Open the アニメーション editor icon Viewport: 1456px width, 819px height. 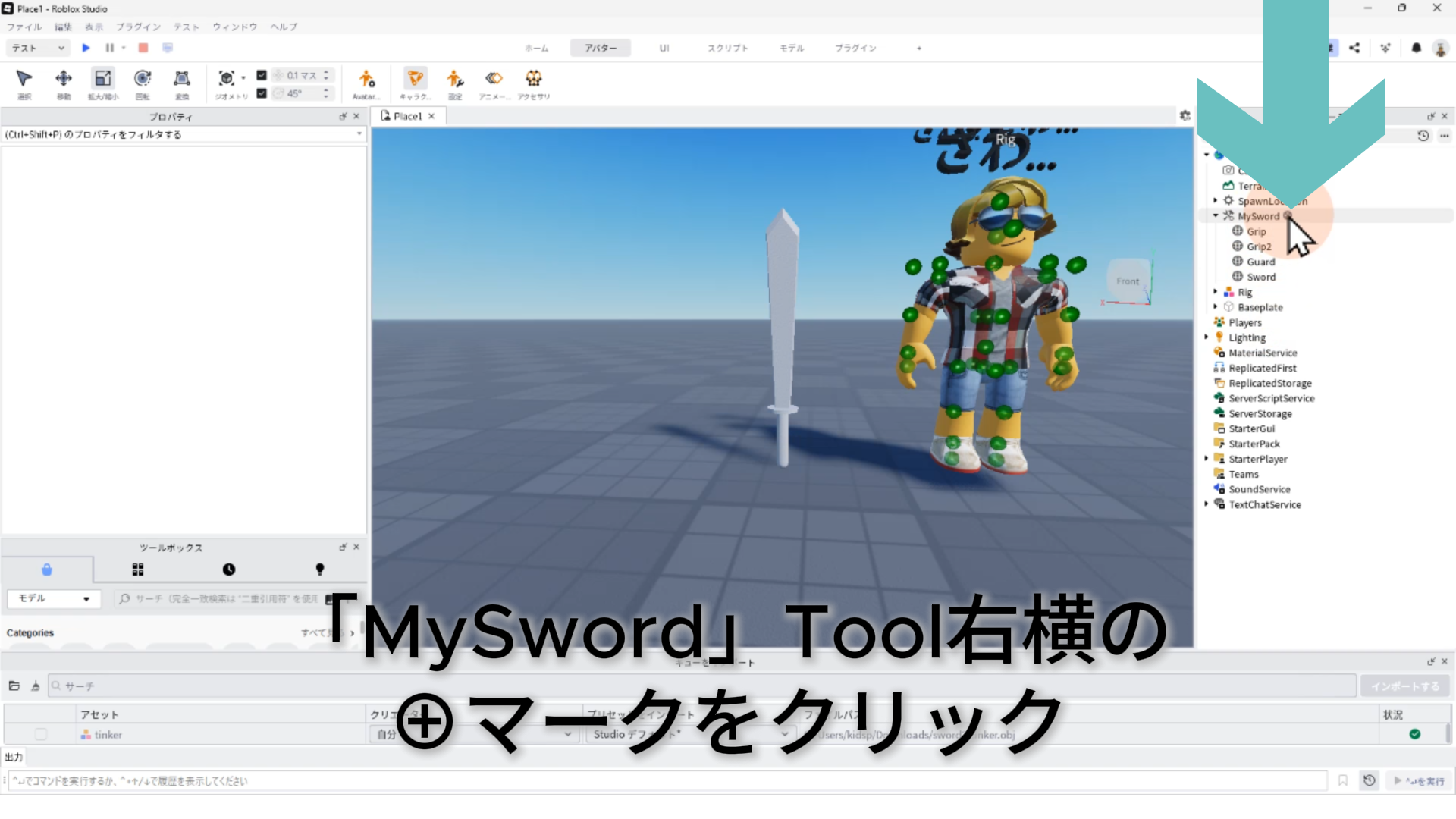[x=494, y=79]
